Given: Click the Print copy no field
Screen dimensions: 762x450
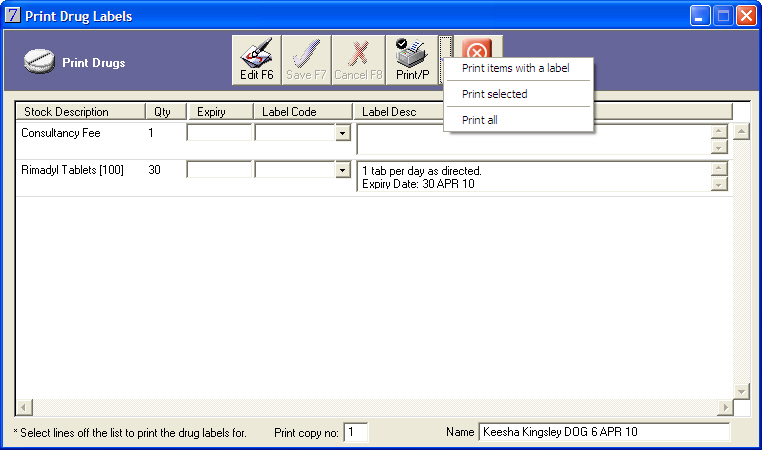Looking at the screenshot, I should click(x=356, y=432).
